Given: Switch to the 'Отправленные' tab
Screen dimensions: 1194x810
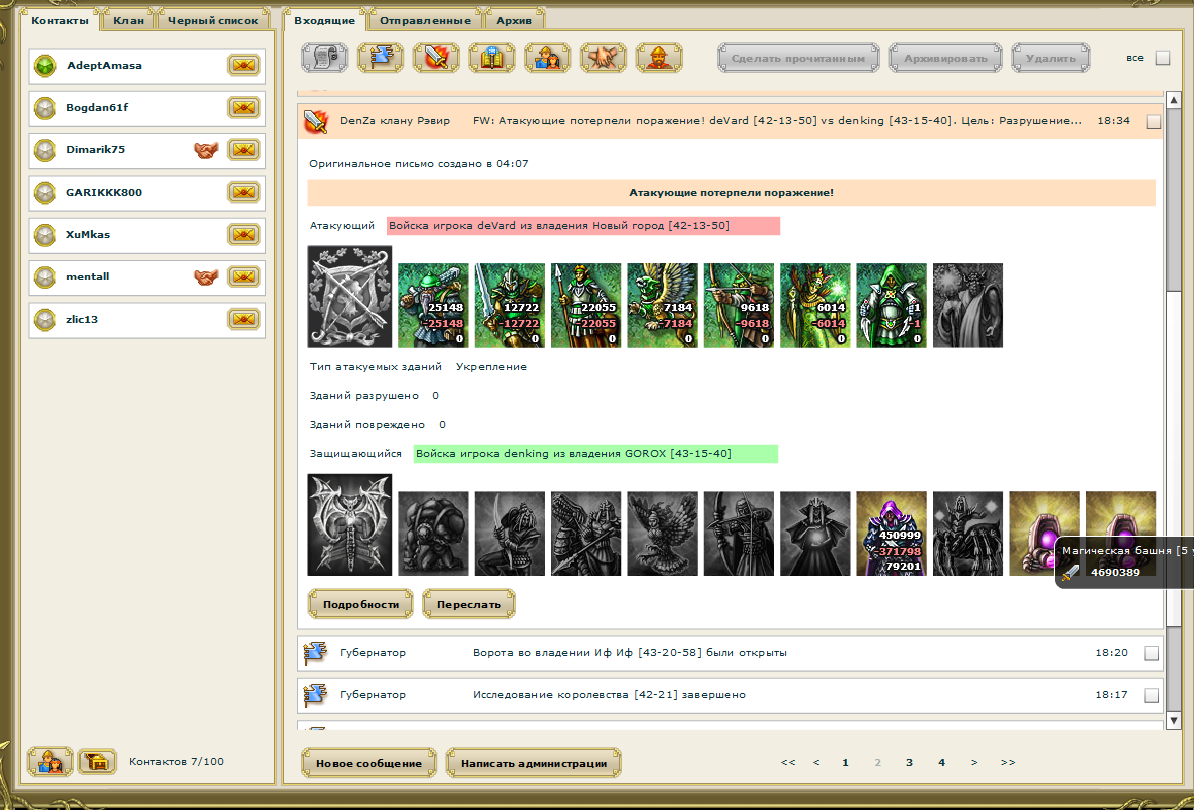Looking at the screenshot, I should coord(425,20).
